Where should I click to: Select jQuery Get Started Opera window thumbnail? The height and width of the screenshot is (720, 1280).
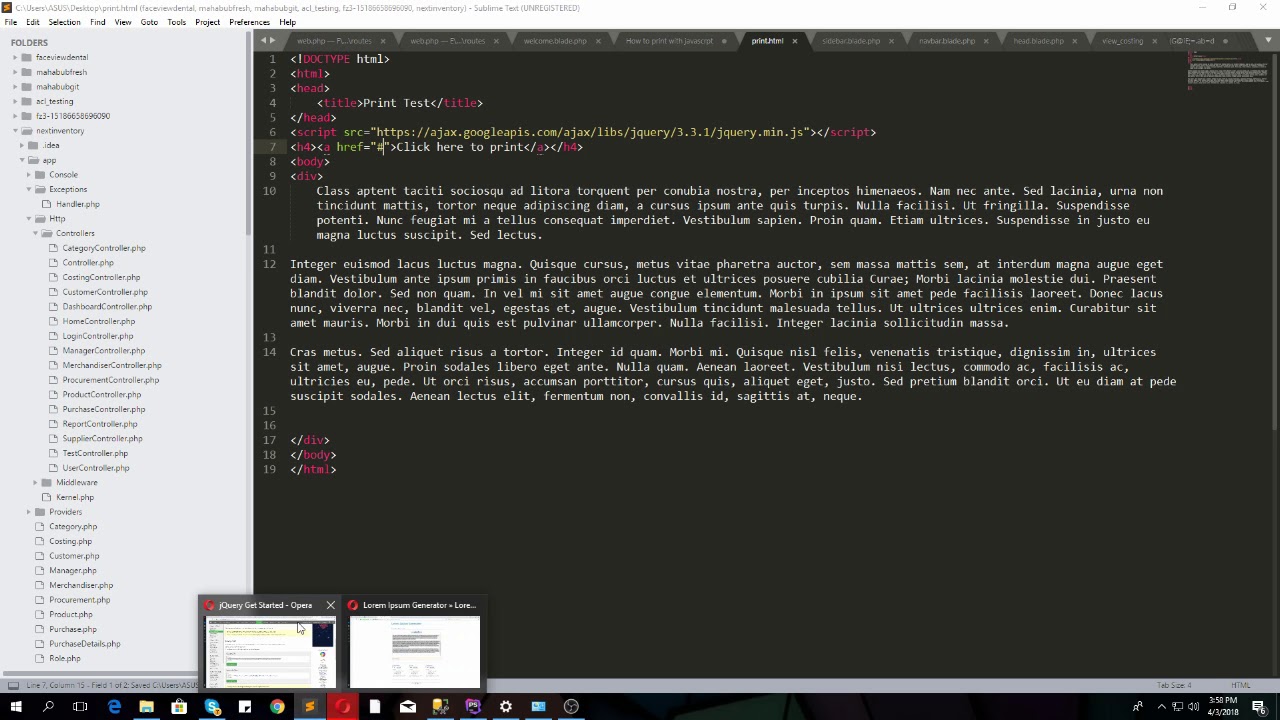pos(270,652)
